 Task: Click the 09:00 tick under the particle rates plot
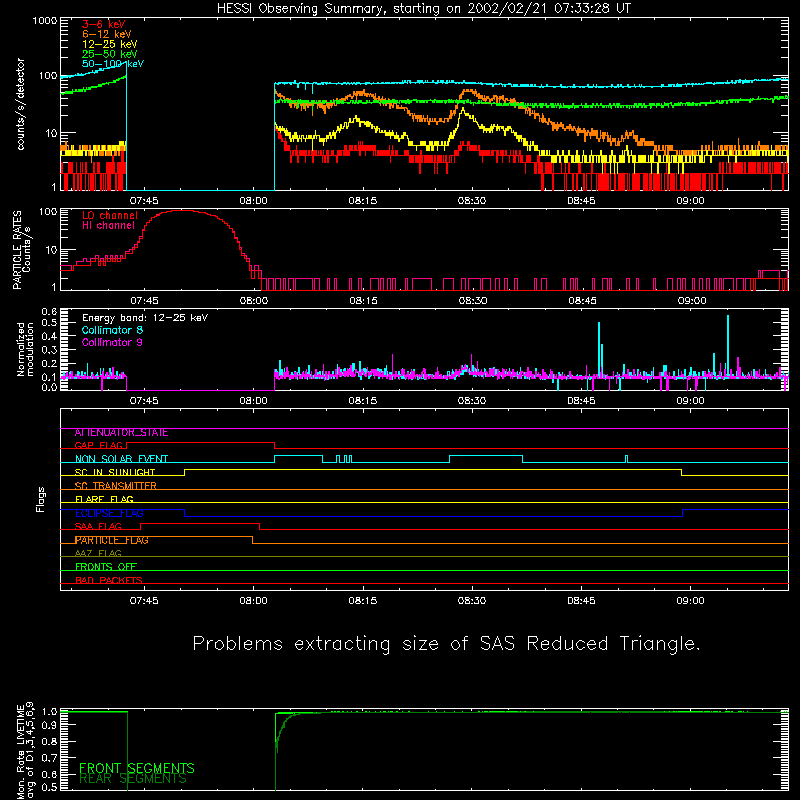click(x=691, y=301)
